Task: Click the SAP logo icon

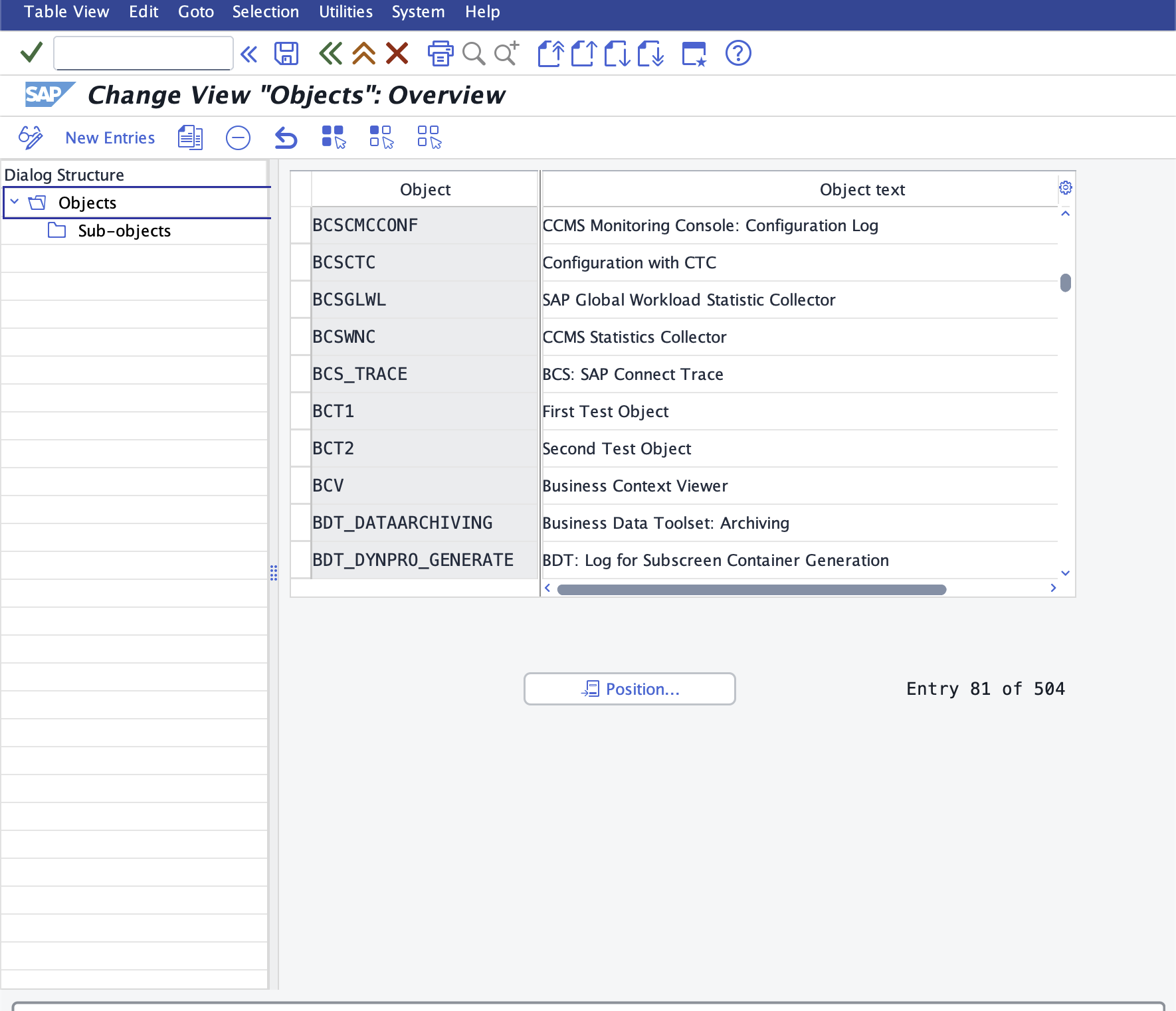Action: tap(50, 94)
